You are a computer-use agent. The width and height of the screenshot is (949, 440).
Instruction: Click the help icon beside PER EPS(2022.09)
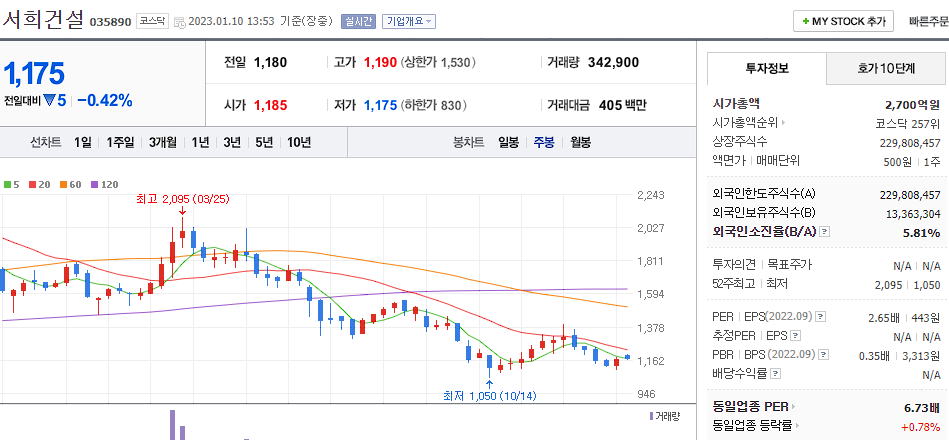(x=820, y=317)
